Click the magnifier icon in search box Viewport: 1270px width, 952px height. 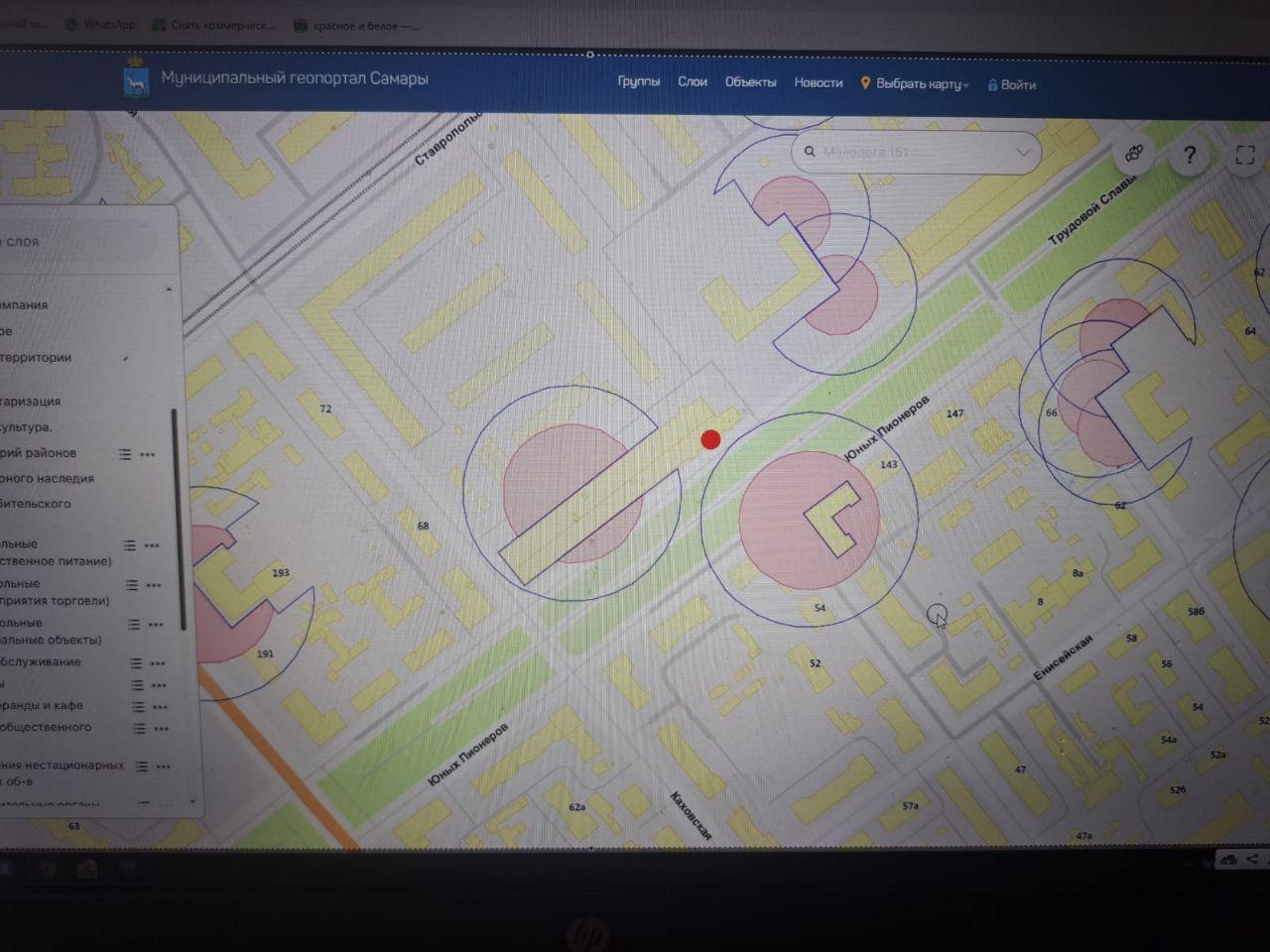(810, 152)
